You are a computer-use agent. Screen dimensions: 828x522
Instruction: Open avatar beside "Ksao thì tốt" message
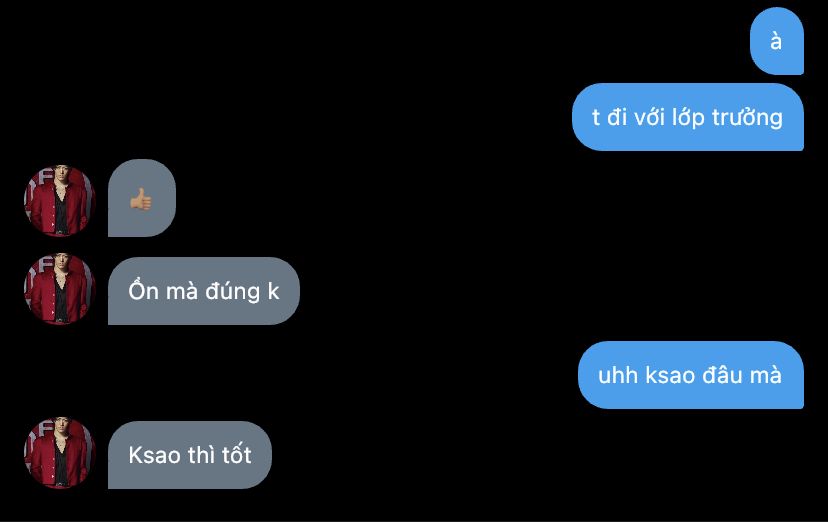click(x=60, y=453)
